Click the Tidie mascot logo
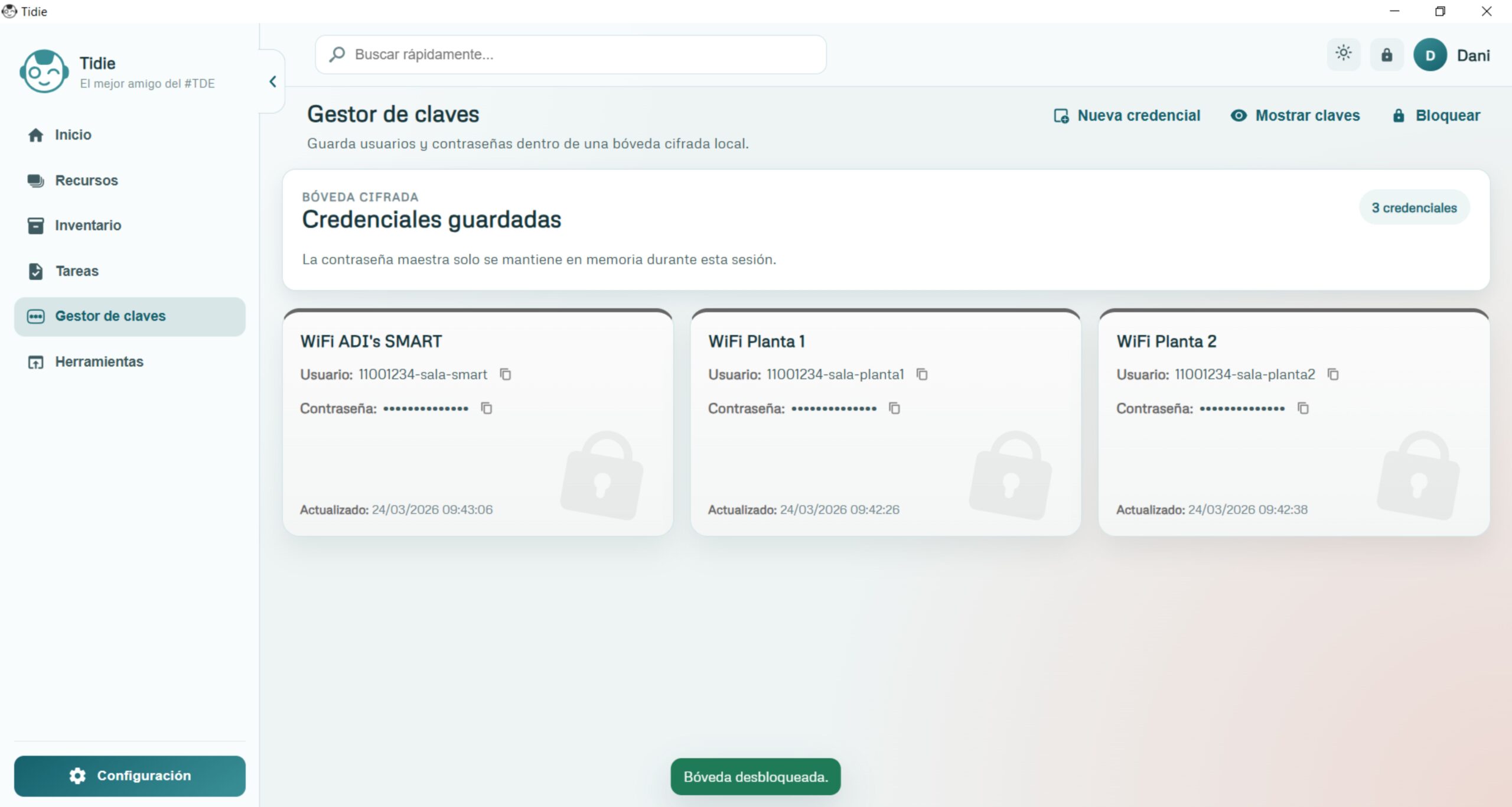The height and width of the screenshot is (807, 1512). tap(44, 71)
